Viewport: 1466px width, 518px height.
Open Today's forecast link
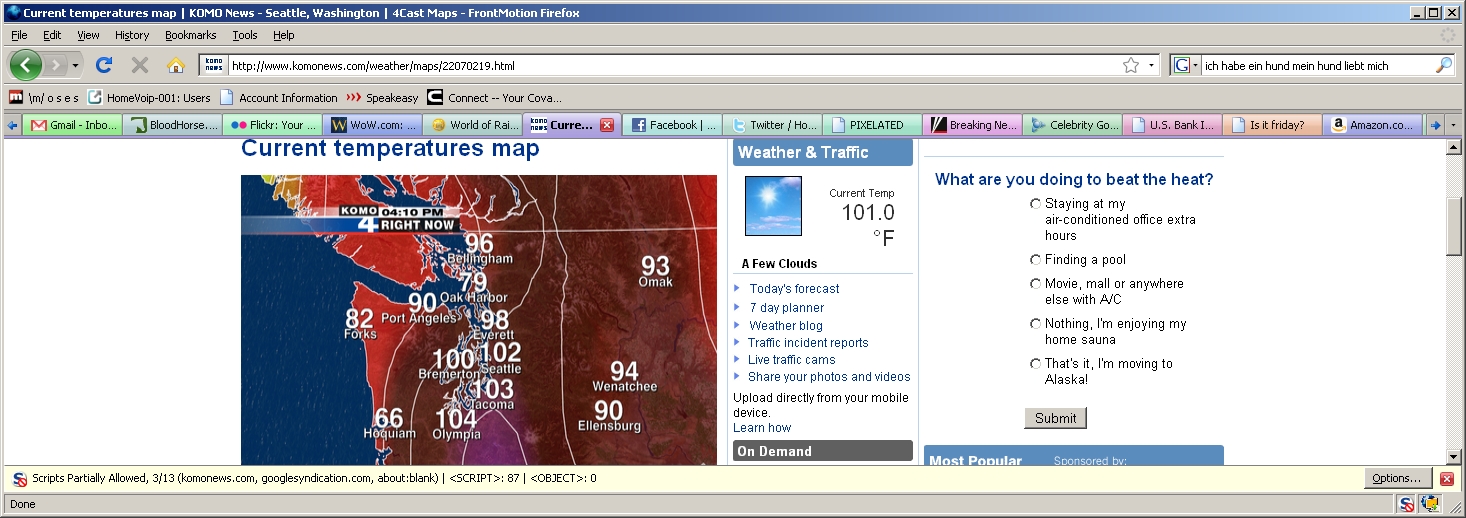[795, 289]
